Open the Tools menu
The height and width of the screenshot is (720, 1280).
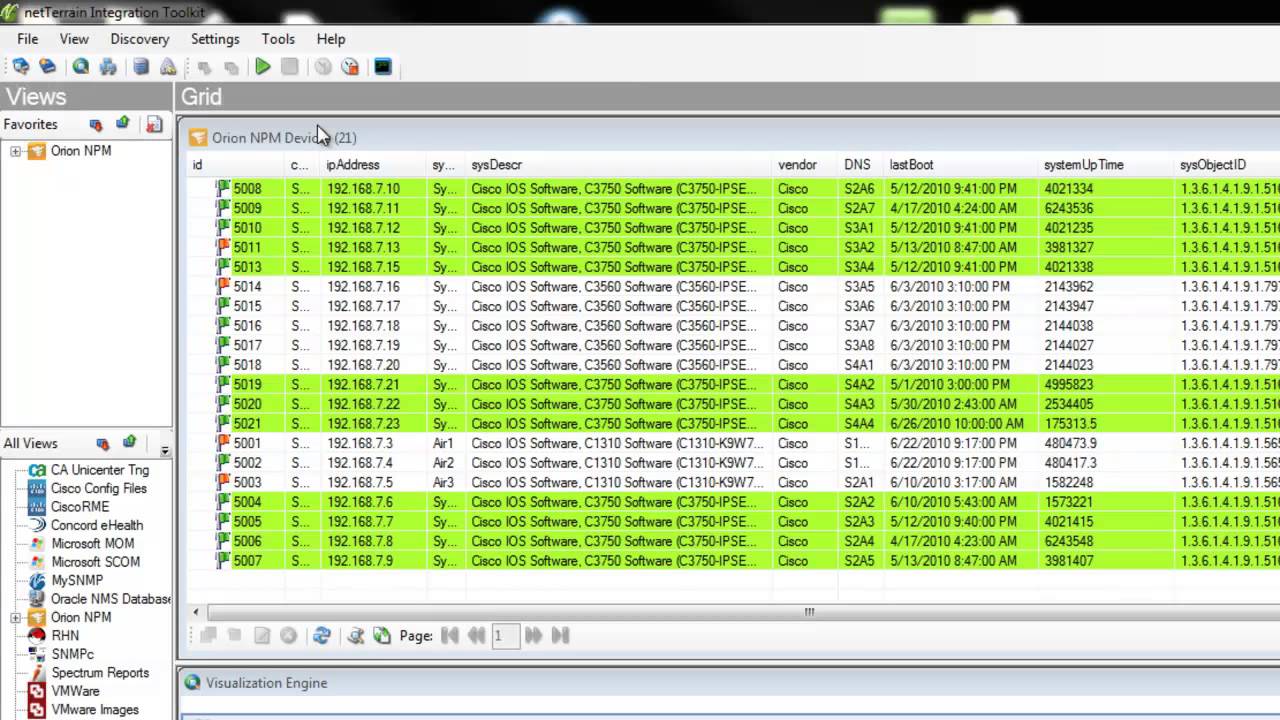click(x=278, y=39)
